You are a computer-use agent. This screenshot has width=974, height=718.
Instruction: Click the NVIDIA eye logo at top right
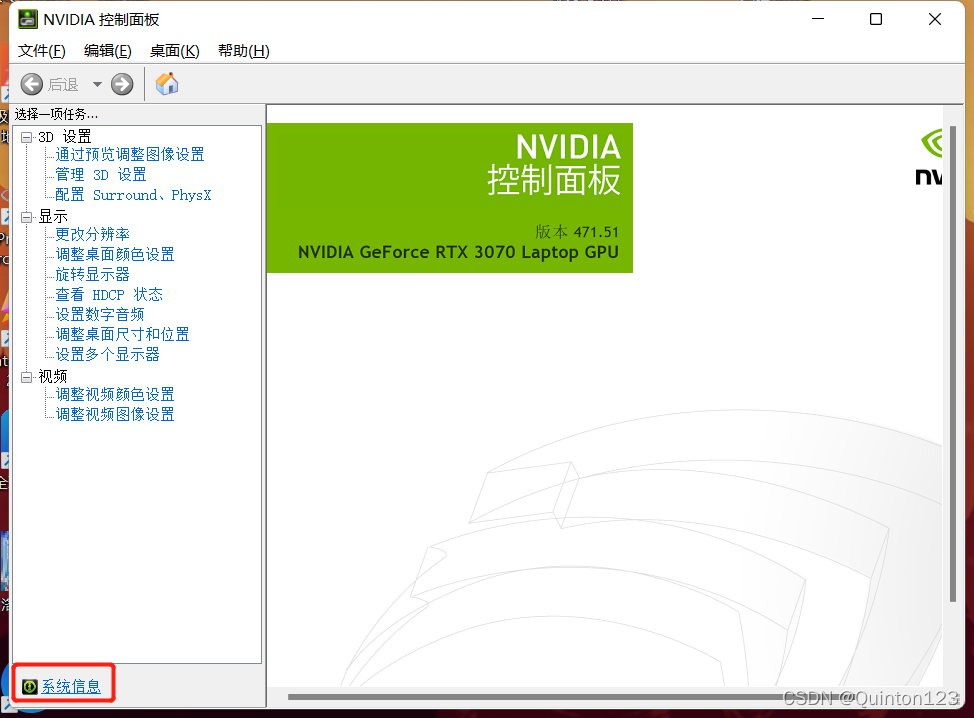[931, 143]
